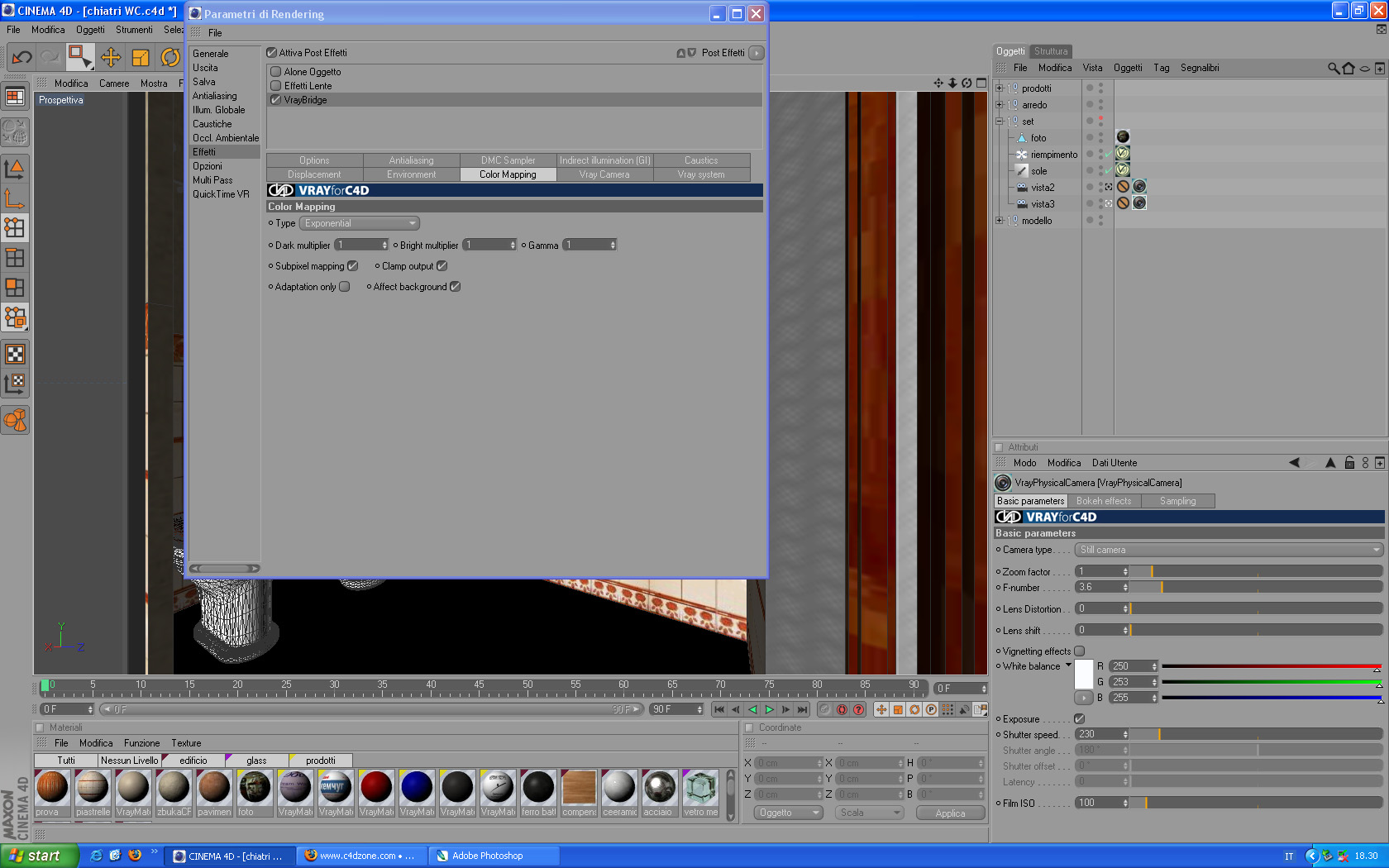Activate the Scale tool icon

(141, 57)
